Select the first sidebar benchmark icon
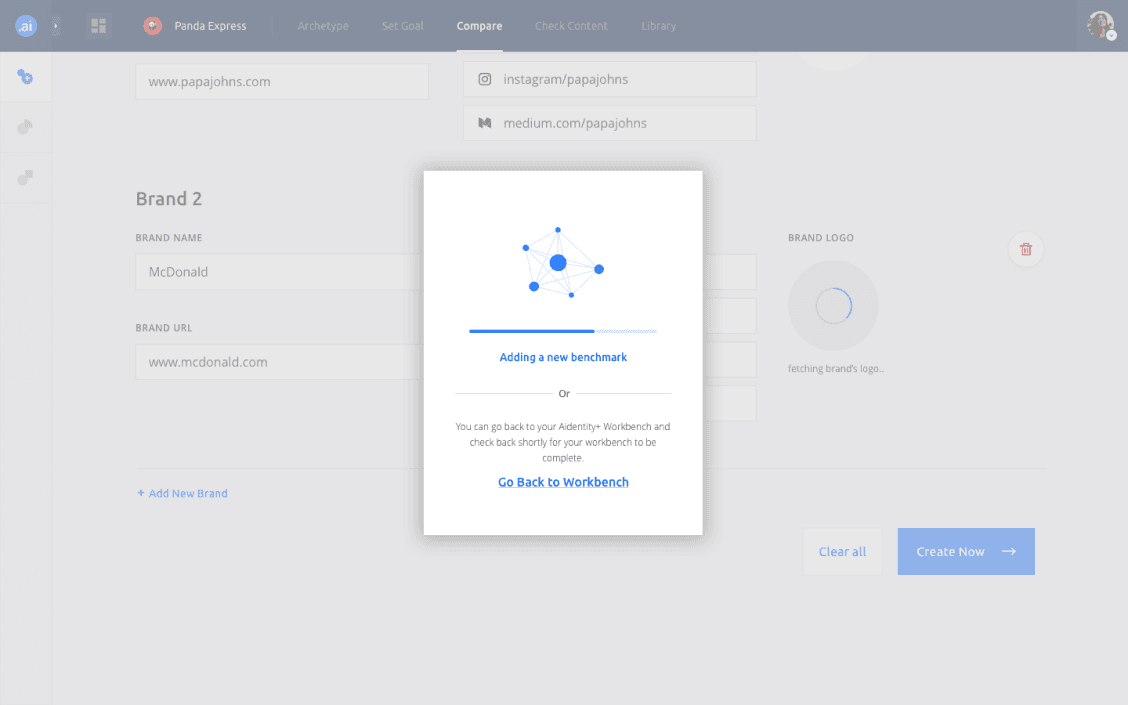This screenshot has height=705, width=1128. pyautogui.click(x=25, y=77)
